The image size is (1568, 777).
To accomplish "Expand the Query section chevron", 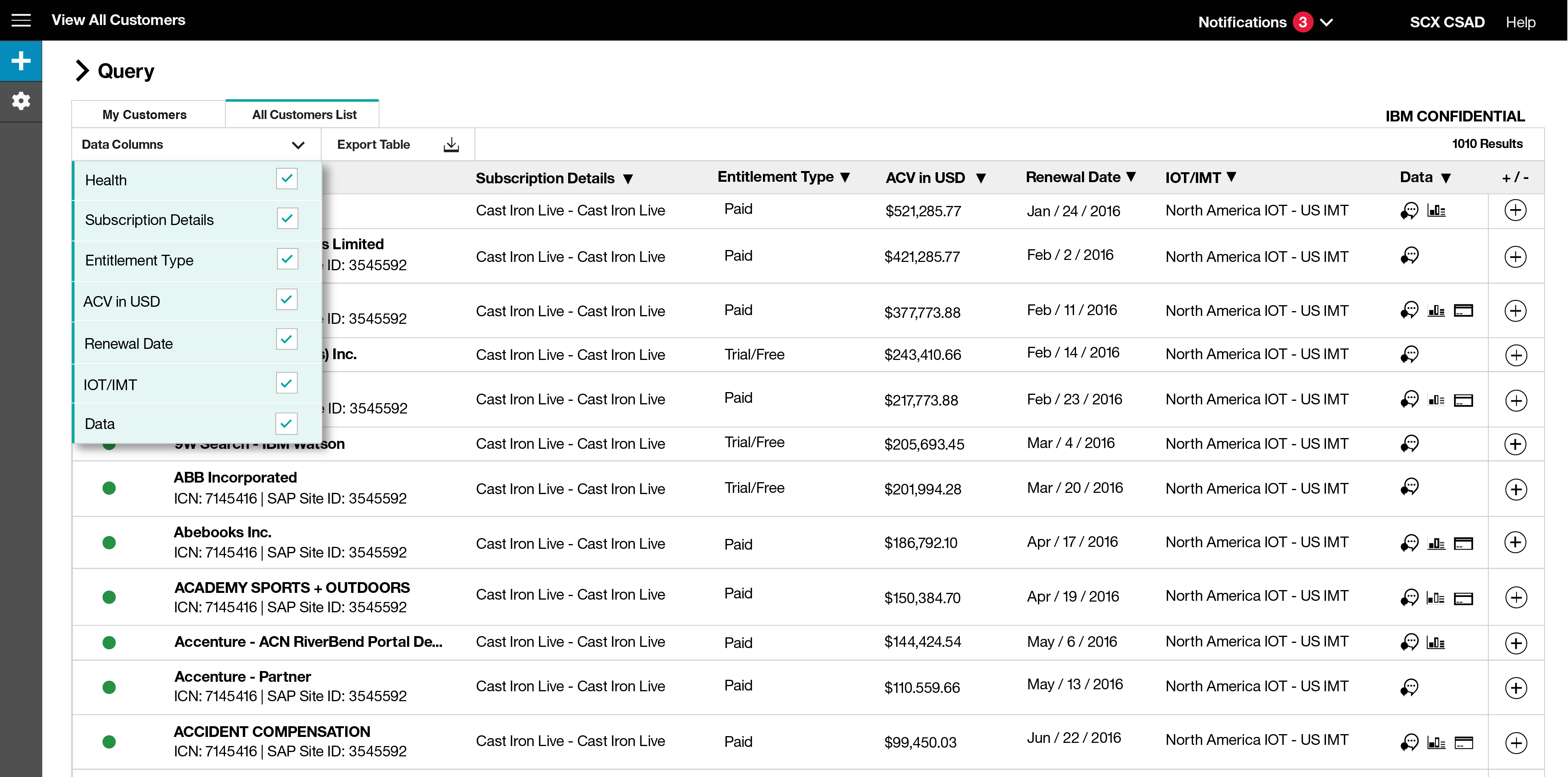I will [x=82, y=71].
